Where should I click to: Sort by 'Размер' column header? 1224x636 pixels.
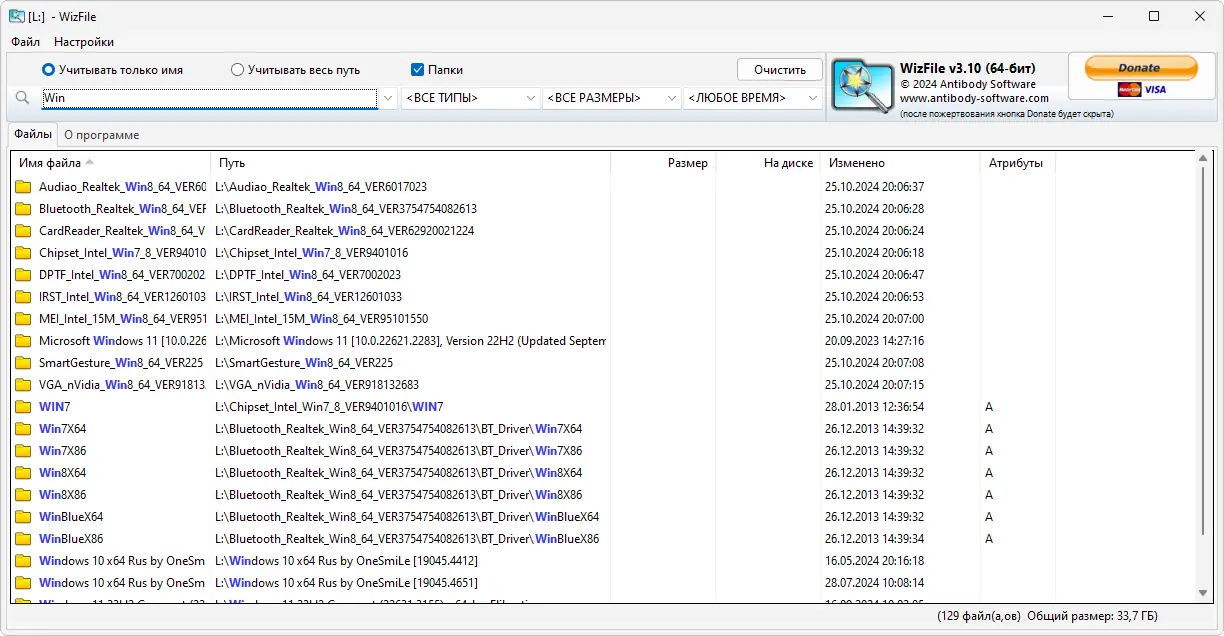pos(663,163)
